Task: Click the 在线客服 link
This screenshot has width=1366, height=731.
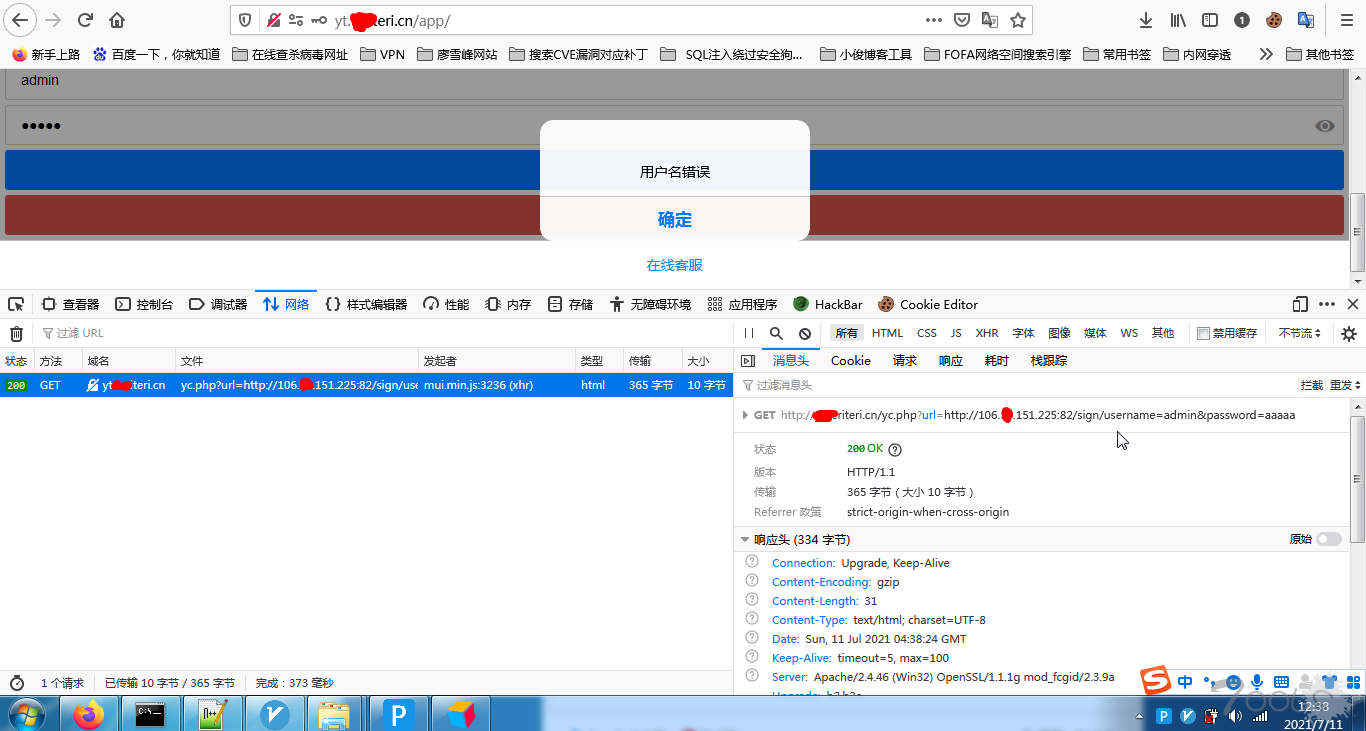Action: 674,265
